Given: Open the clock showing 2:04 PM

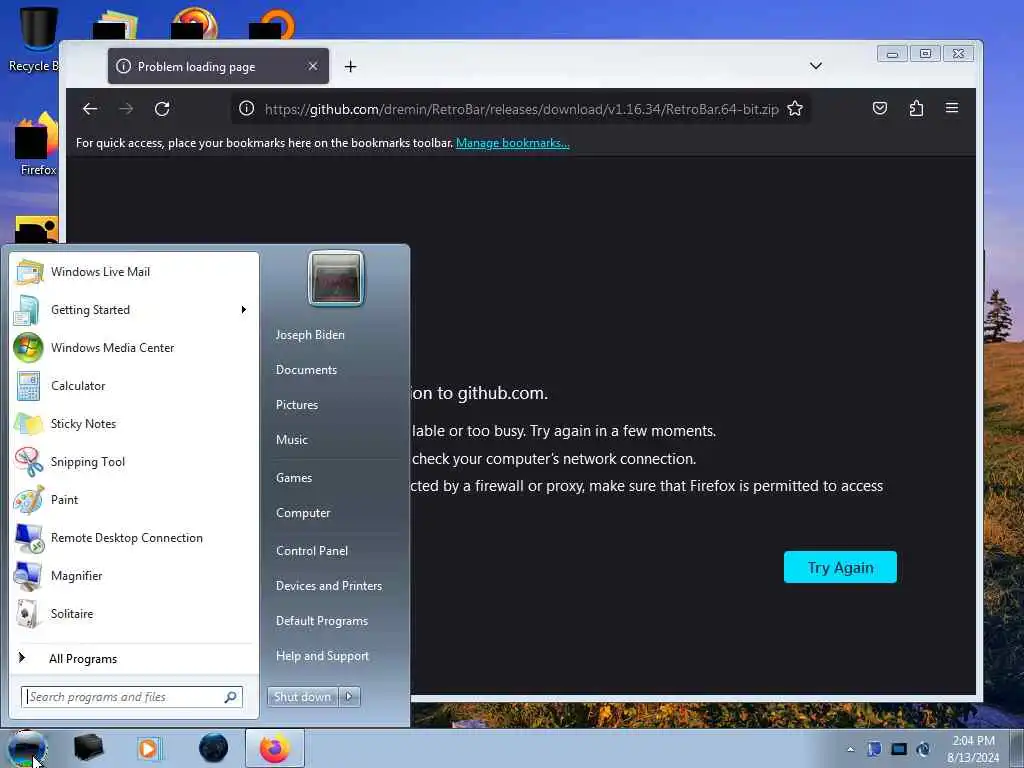Looking at the screenshot, I should (x=973, y=749).
